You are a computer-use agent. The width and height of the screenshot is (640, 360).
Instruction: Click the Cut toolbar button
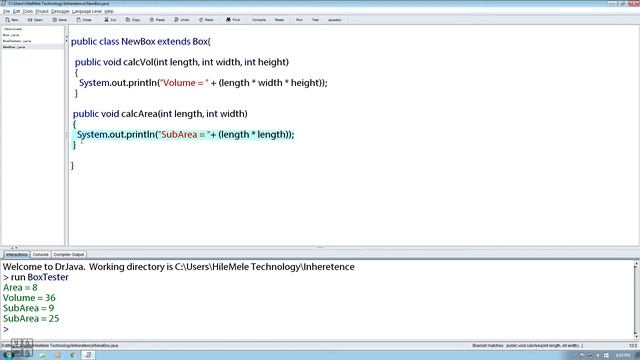pyautogui.click(x=110, y=20)
